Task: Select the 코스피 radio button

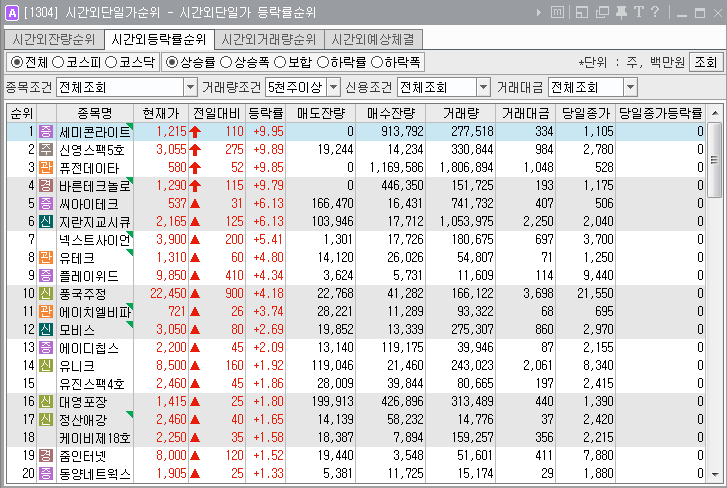Action: click(57, 62)
